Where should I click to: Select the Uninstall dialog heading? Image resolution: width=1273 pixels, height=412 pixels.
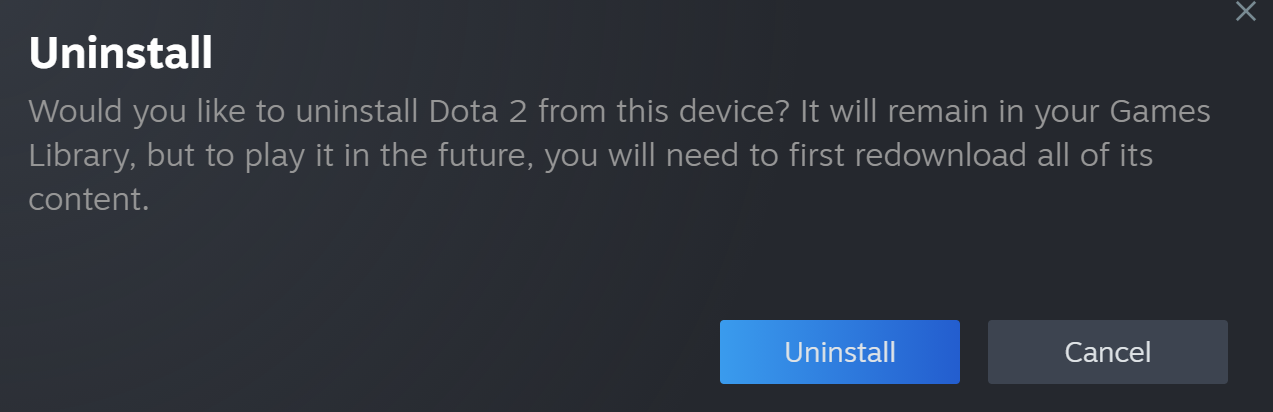point(120,53)
